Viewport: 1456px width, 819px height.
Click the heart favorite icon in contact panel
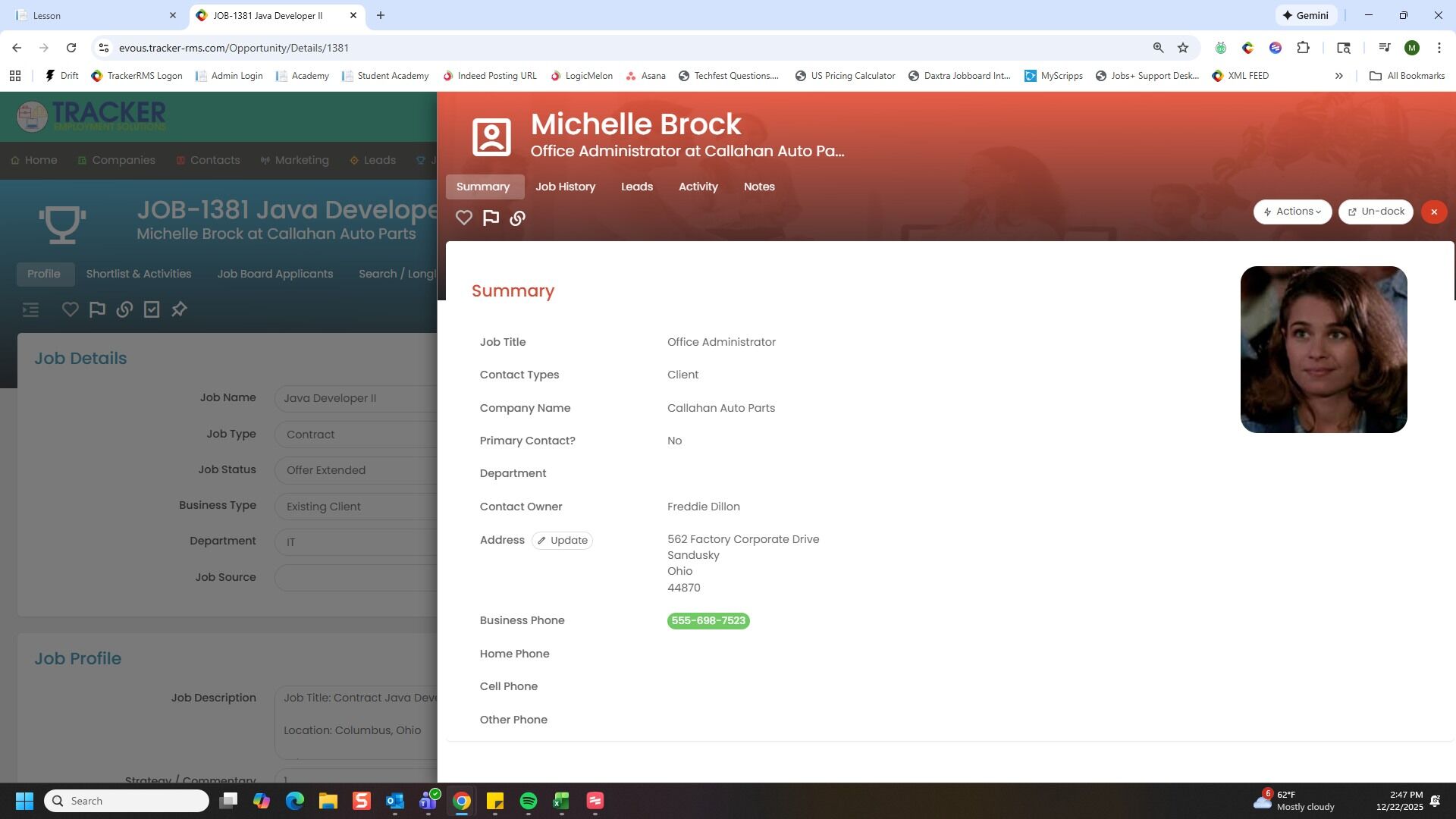tap(464, 218)
